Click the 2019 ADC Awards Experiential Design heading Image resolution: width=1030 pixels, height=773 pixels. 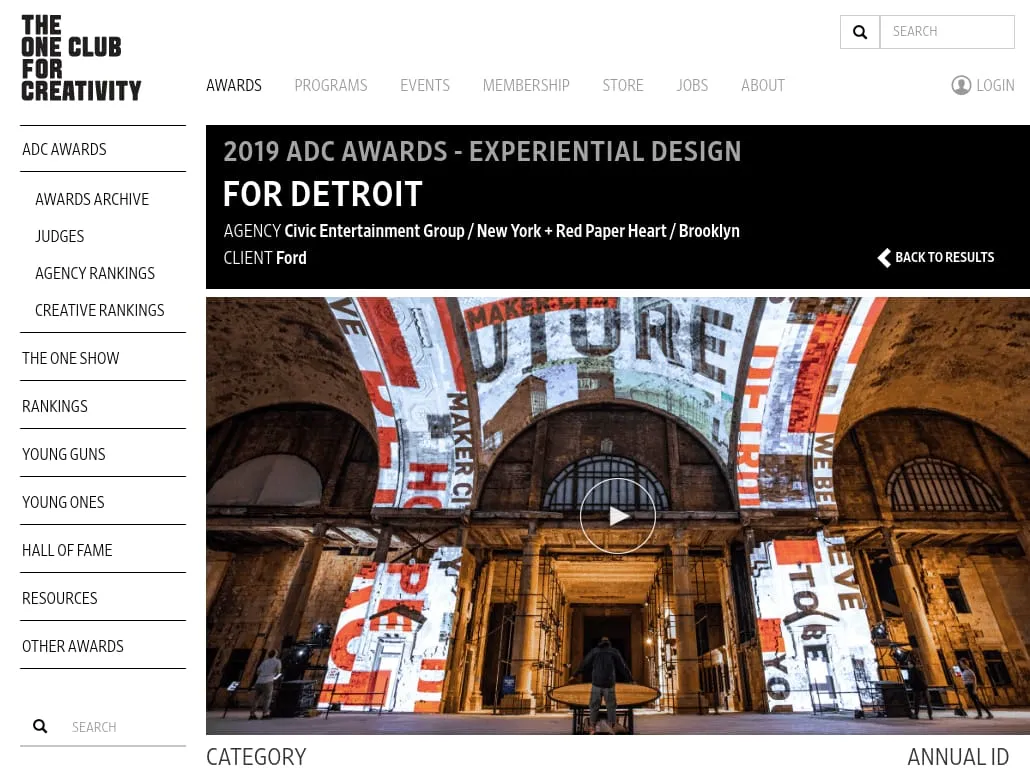[x=482, y=152]
